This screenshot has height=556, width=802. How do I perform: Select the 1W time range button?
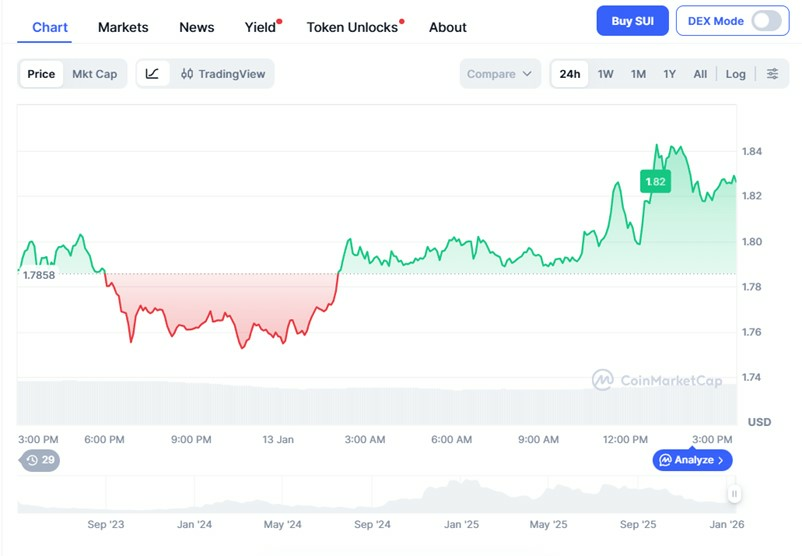click(x=605, y=74)
